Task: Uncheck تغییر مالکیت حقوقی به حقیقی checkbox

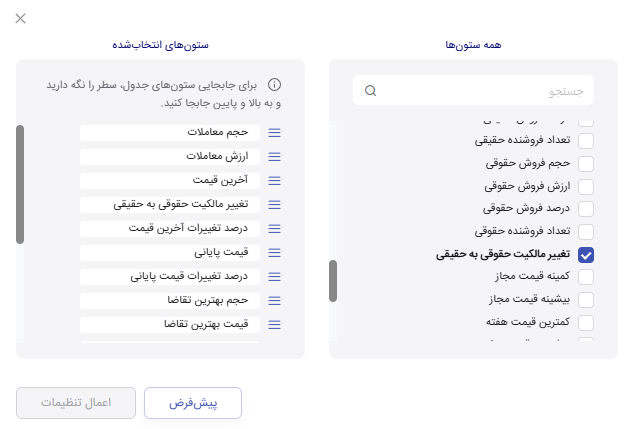Action: coord(586,255)
